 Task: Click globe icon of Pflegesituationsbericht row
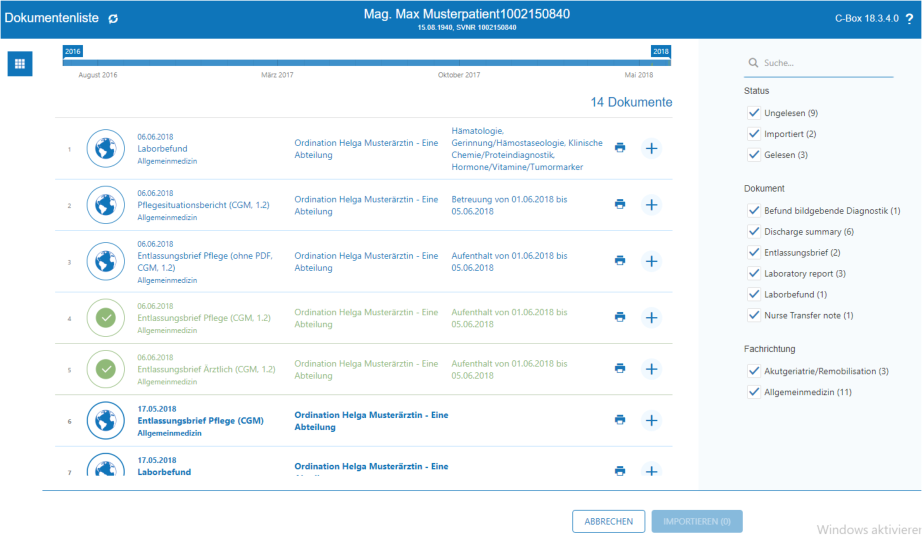106,205
